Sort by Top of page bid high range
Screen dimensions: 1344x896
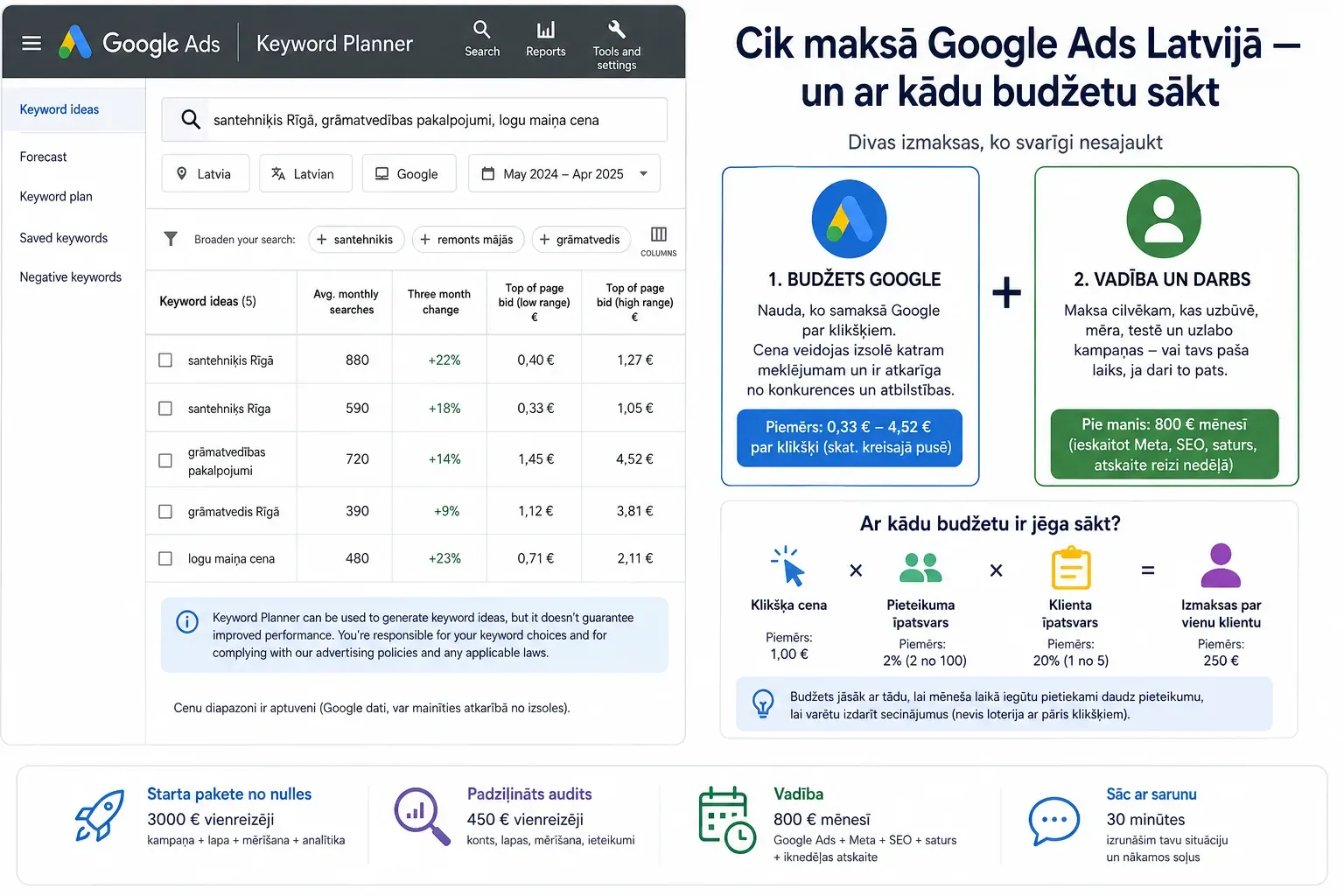click(x=635, y=302)
